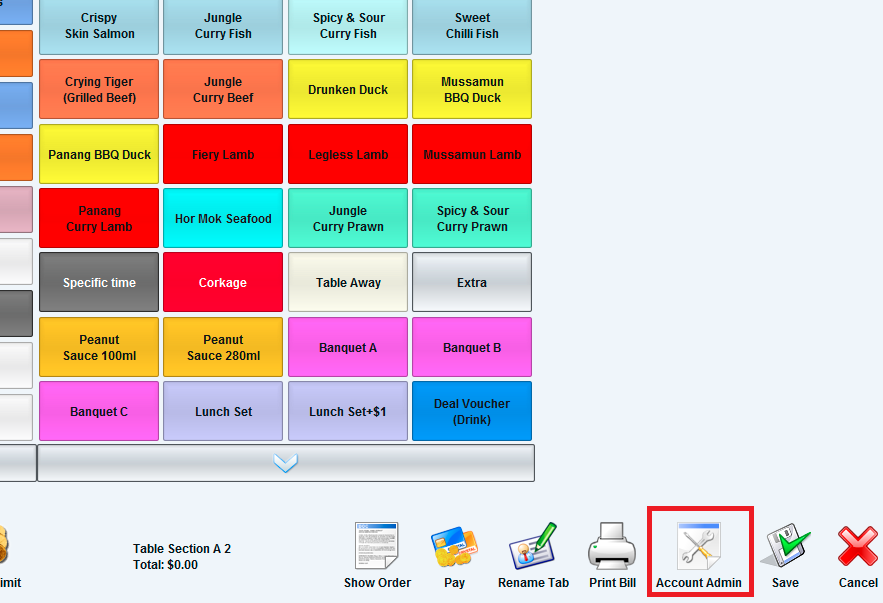Viewport: 883px width, 603px height.
Task: Add Peanut Sauce 280ml
Action: tap(223, 347)
